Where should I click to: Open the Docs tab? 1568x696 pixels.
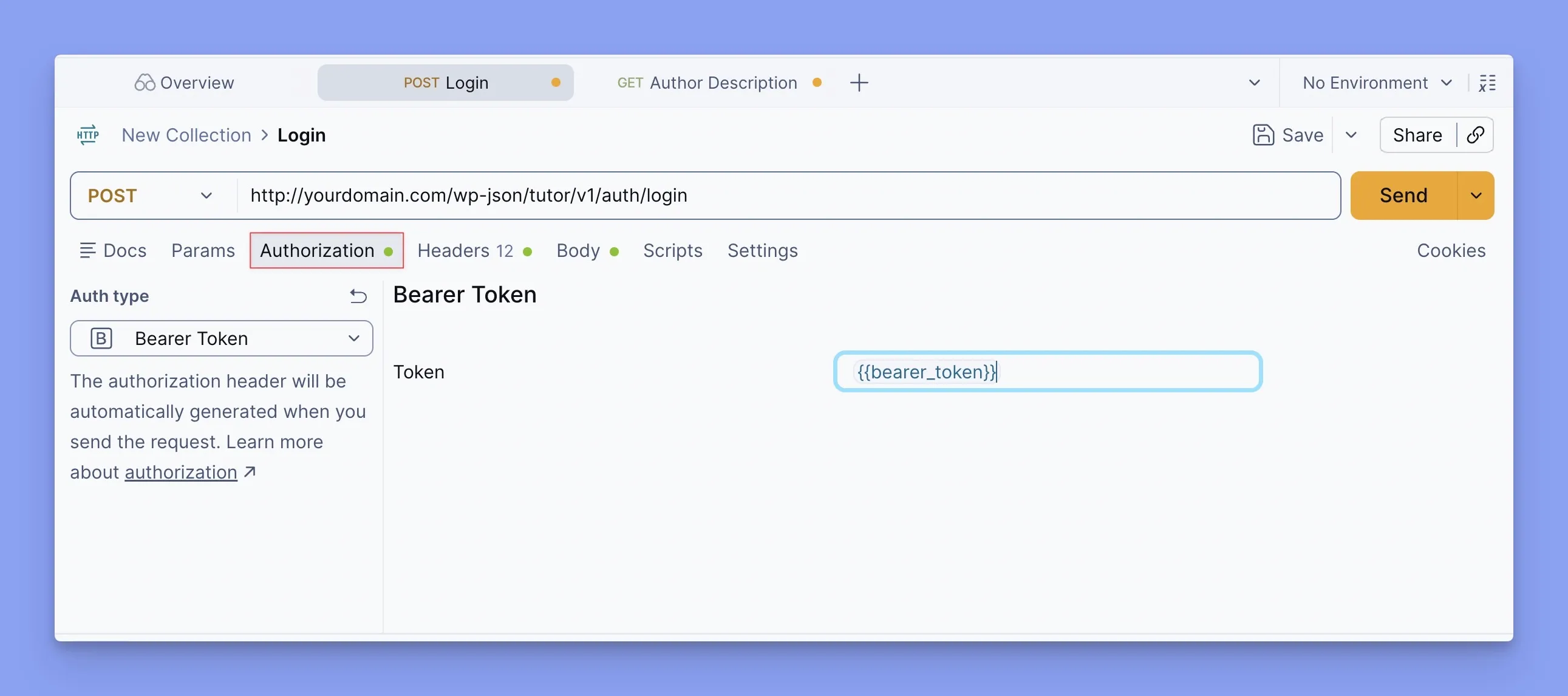tap(112, 250)
